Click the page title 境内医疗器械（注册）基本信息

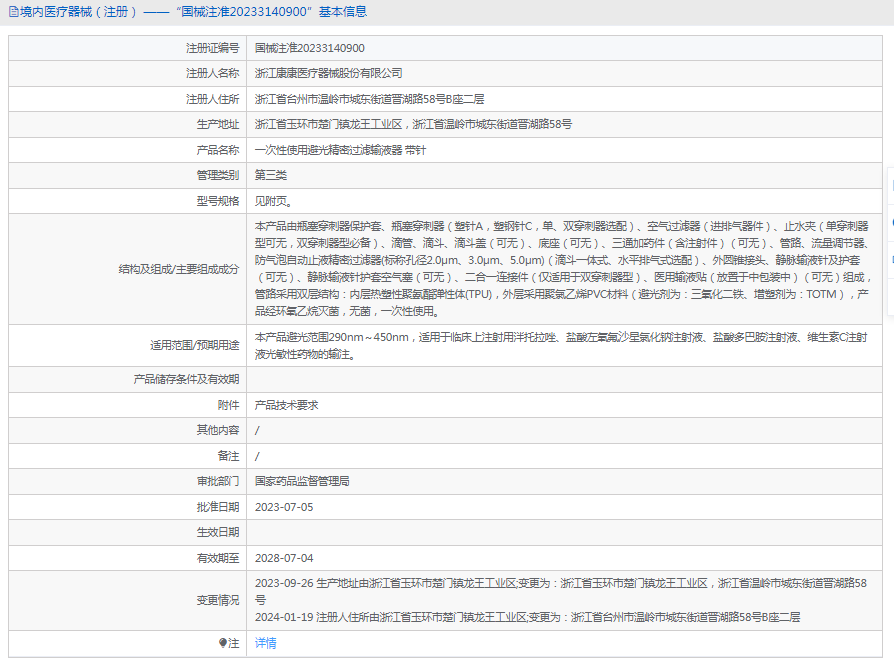[194, 12]
